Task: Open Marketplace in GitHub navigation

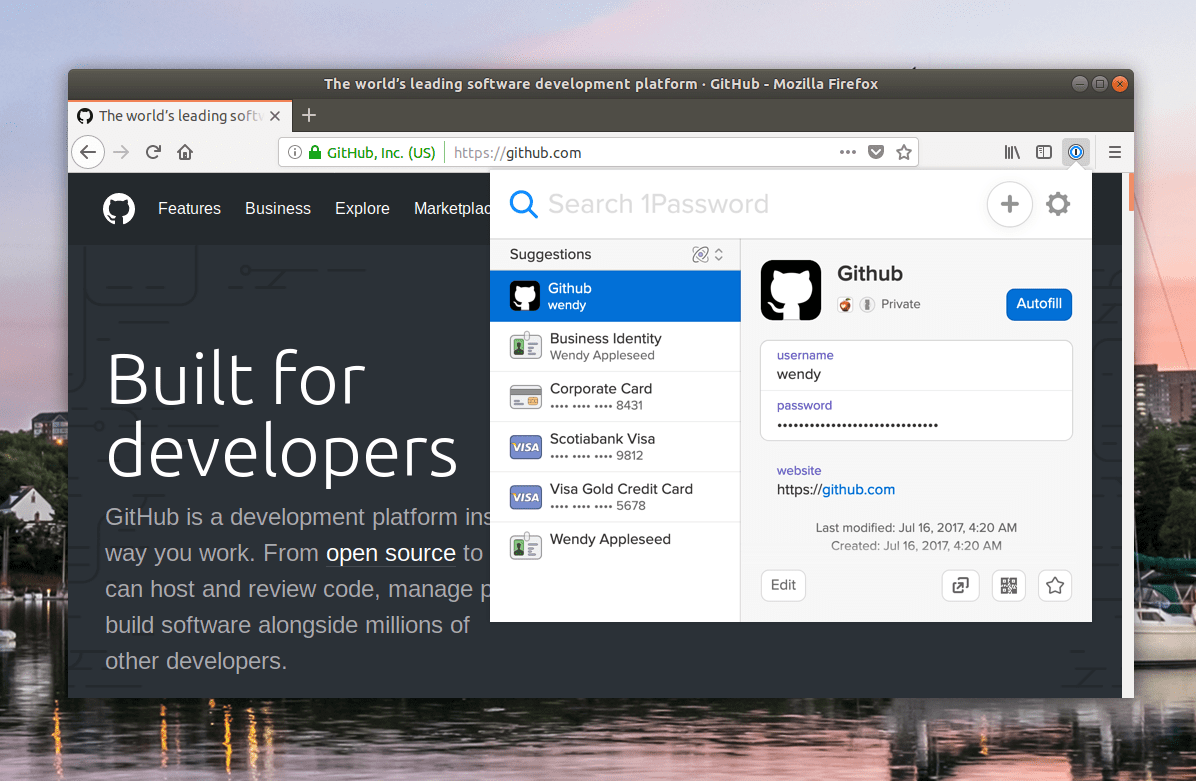Action: point(452,208)
